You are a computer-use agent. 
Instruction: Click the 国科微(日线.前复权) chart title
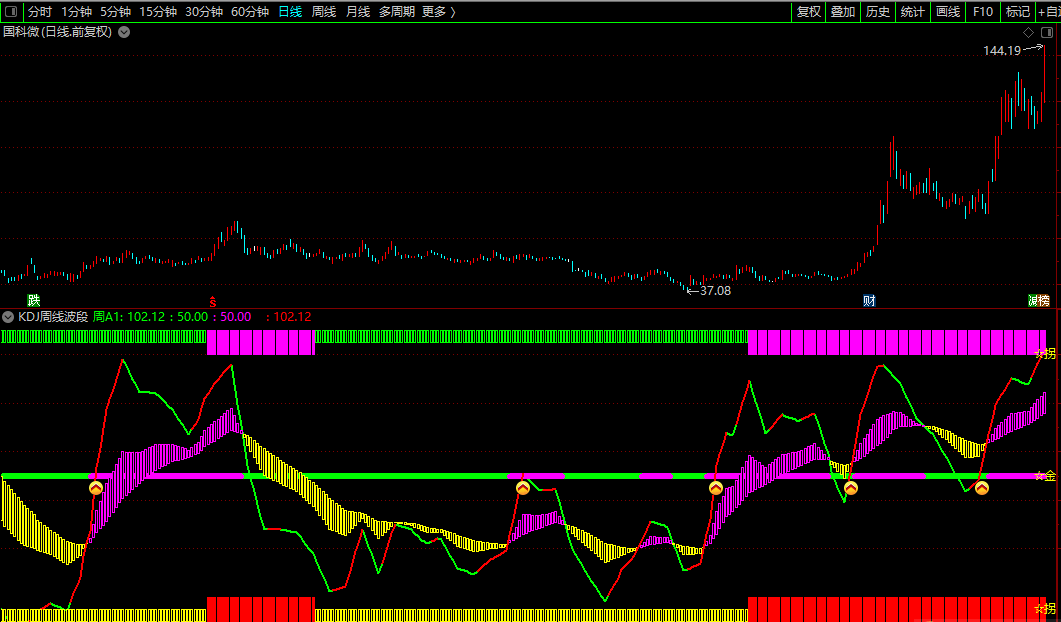click(x=58, y=32)
